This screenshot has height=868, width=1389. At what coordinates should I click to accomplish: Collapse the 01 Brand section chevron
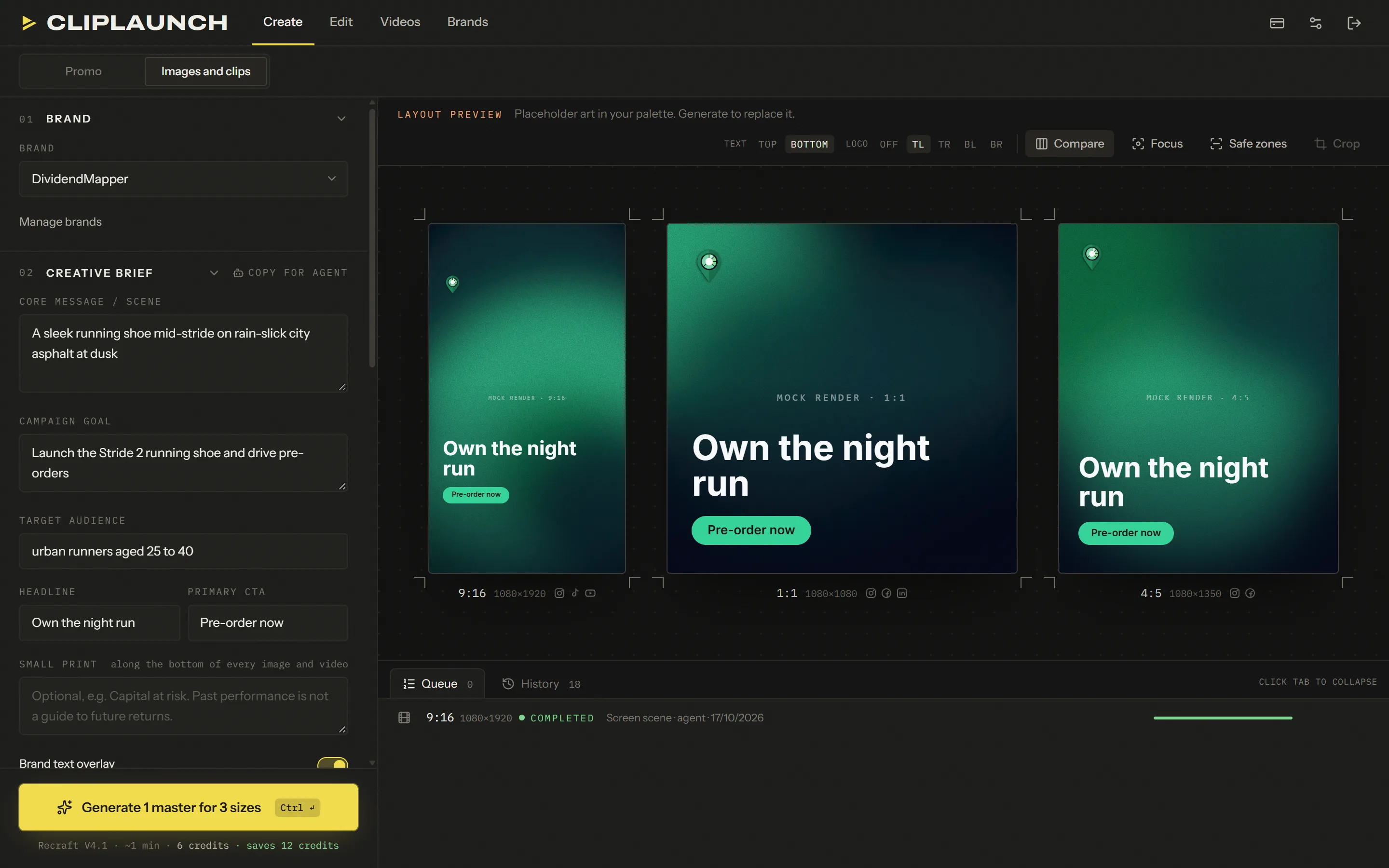(x=341, y=119)
